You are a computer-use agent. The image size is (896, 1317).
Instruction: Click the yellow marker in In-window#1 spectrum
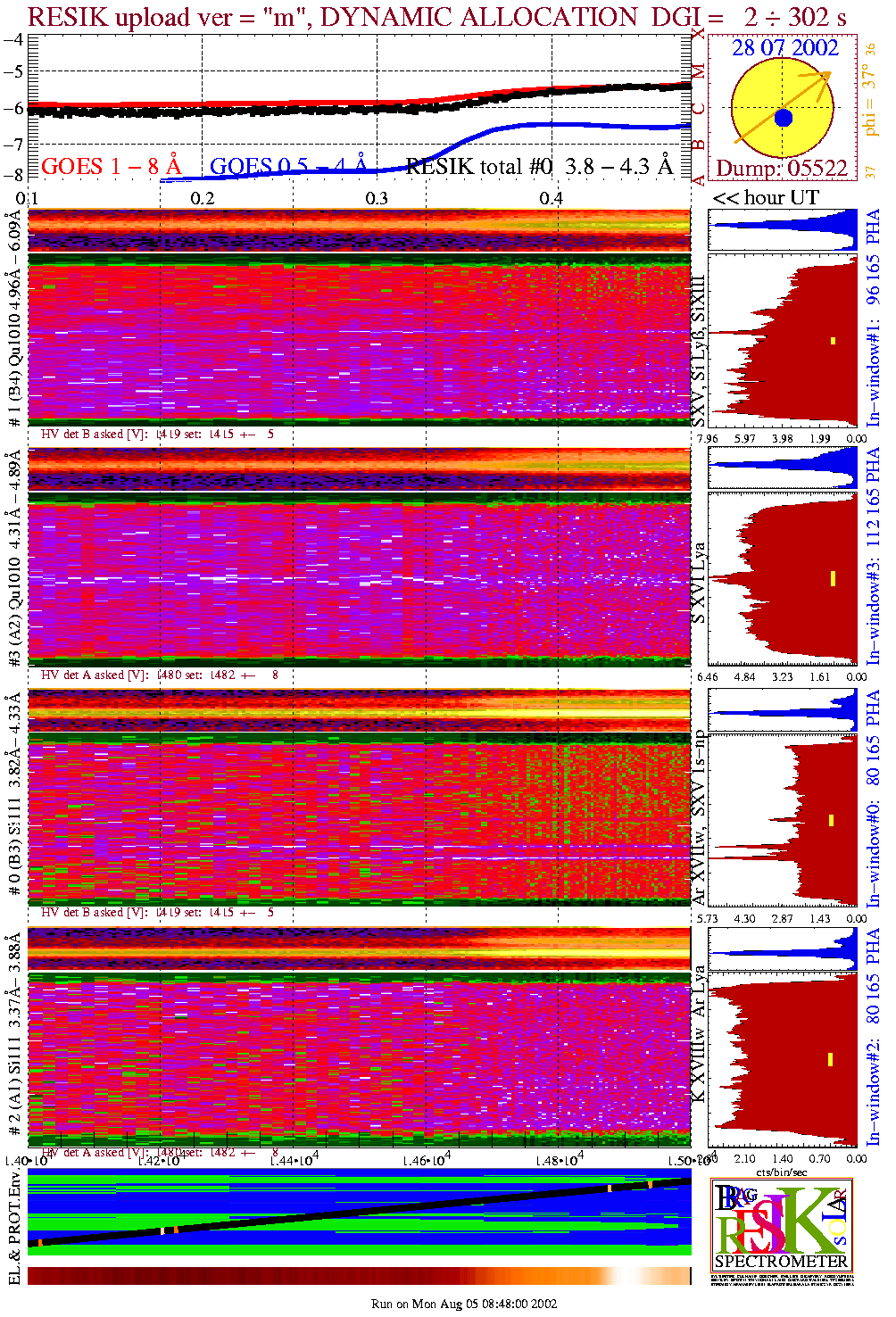pos(834,340)
